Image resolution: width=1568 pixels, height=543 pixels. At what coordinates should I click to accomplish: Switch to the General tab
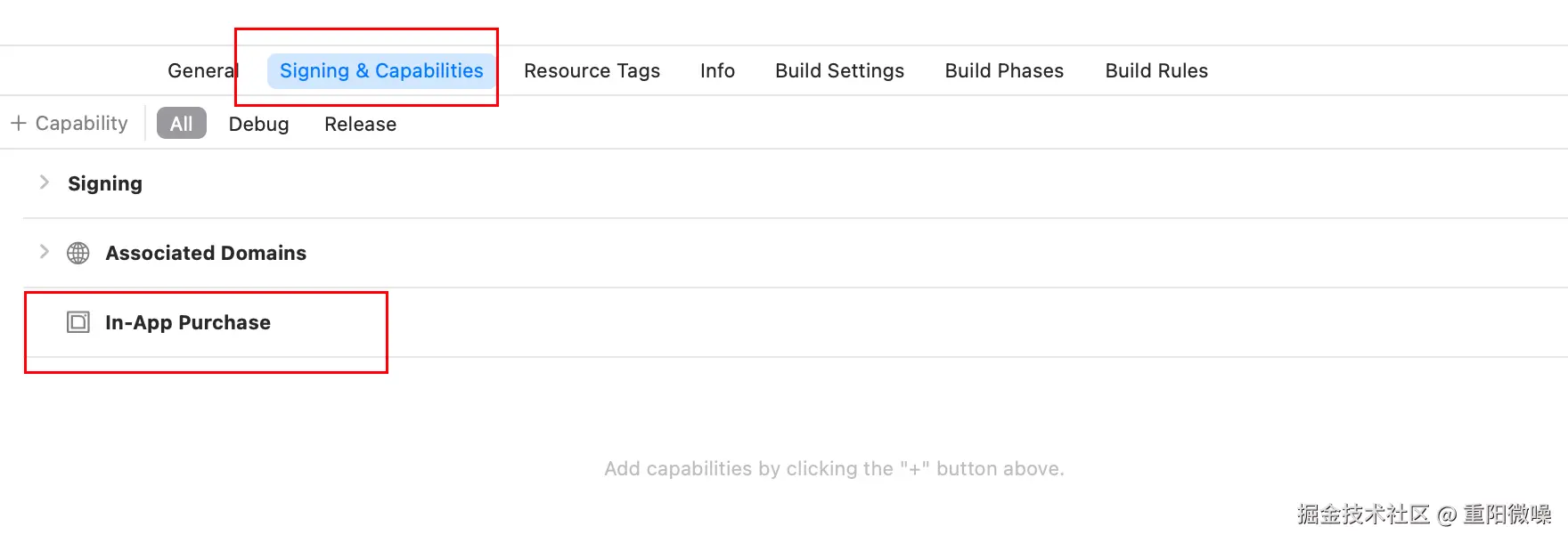202,71
